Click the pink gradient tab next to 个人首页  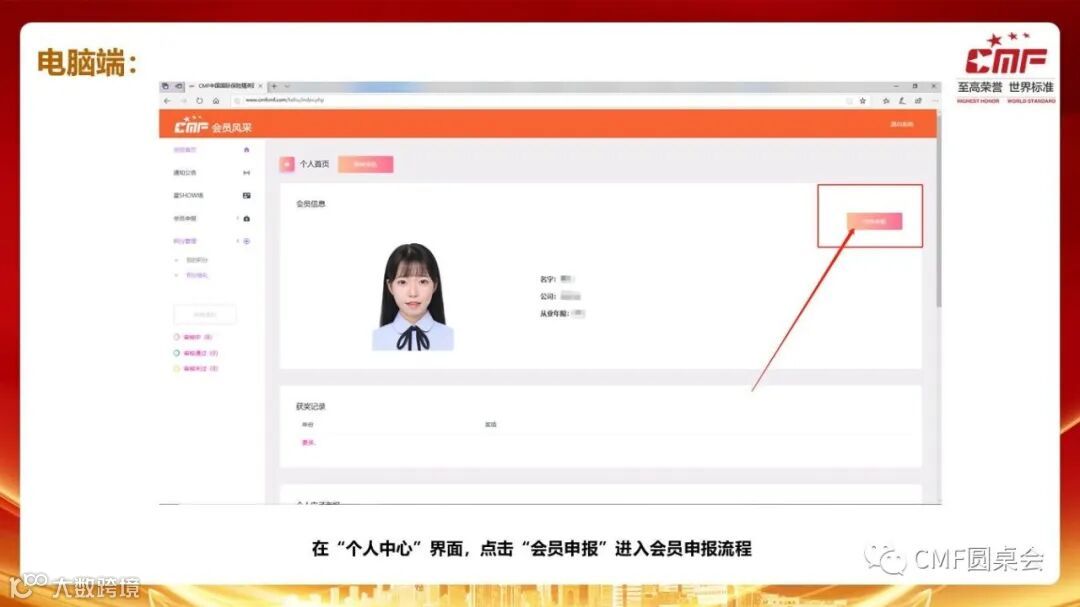(x=365, y=164)
